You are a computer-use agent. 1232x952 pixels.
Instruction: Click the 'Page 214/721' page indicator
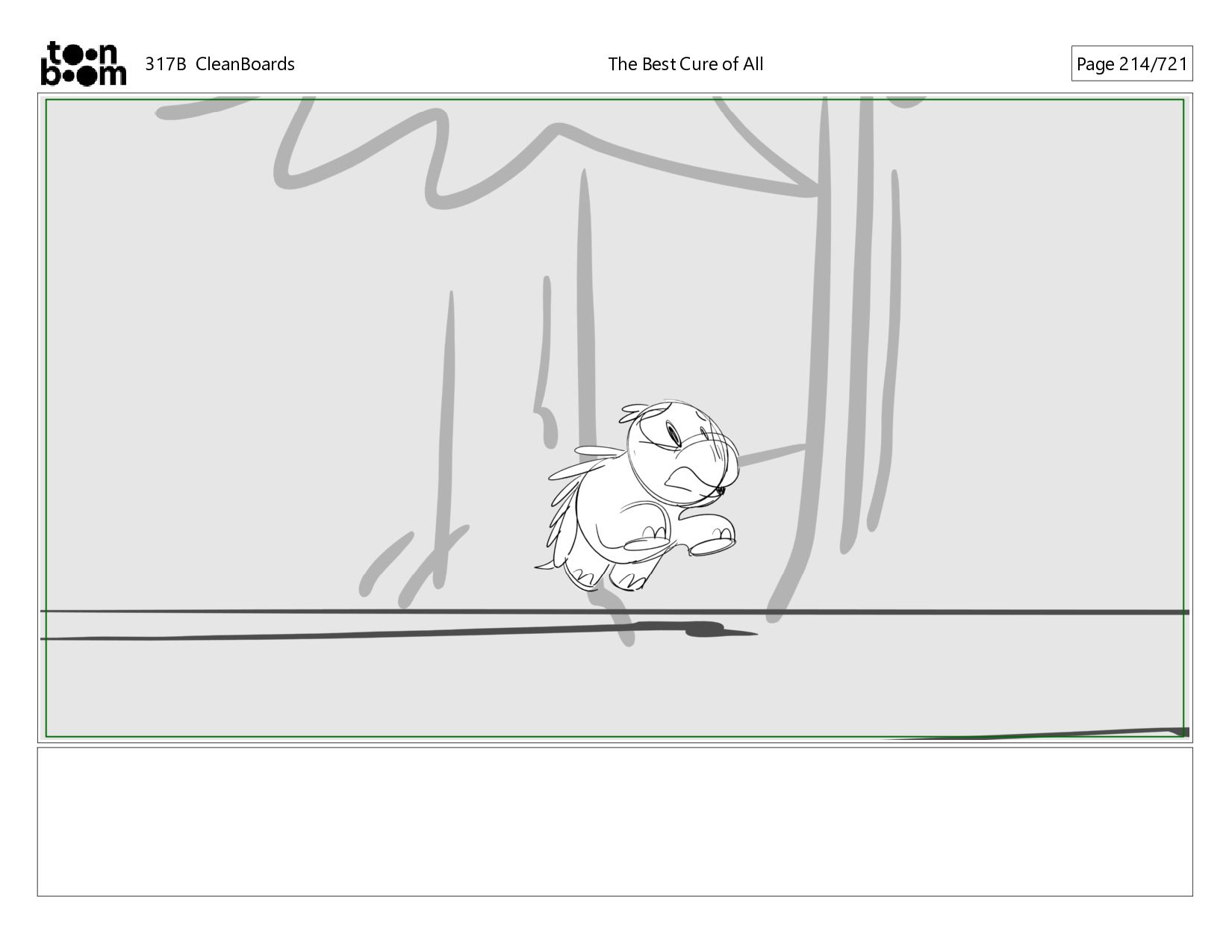tap(1131, 63)
